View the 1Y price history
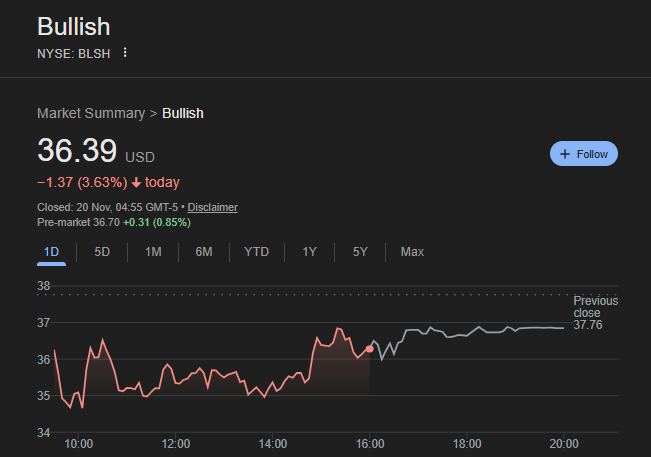This screenshot has width=651, height=457. coord(310,252)
